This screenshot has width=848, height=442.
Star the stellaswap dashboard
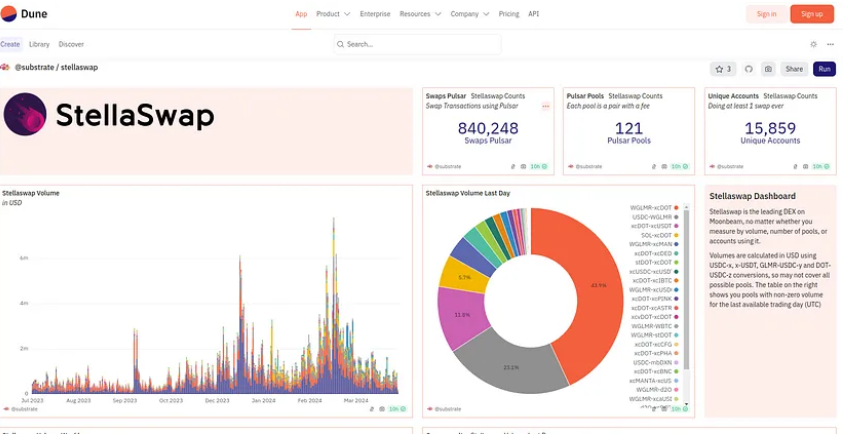pos(723,69)
